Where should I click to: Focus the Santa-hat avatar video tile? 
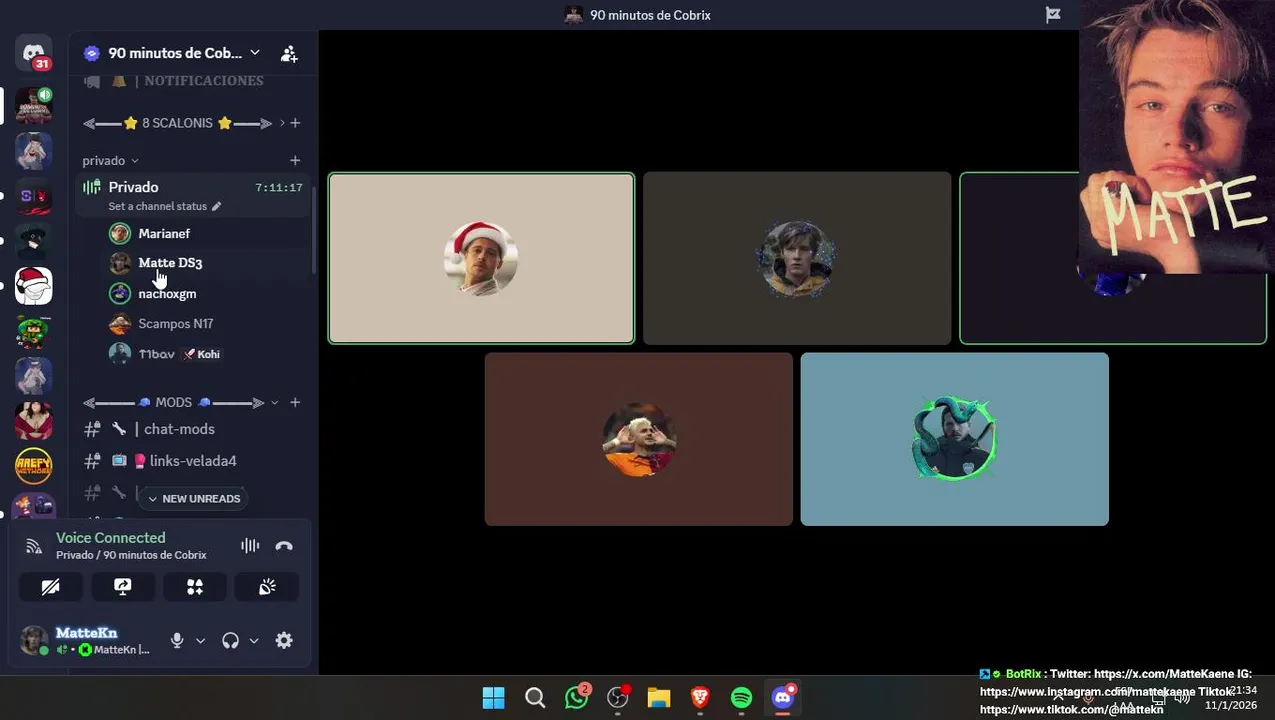(x=481, y=259)
